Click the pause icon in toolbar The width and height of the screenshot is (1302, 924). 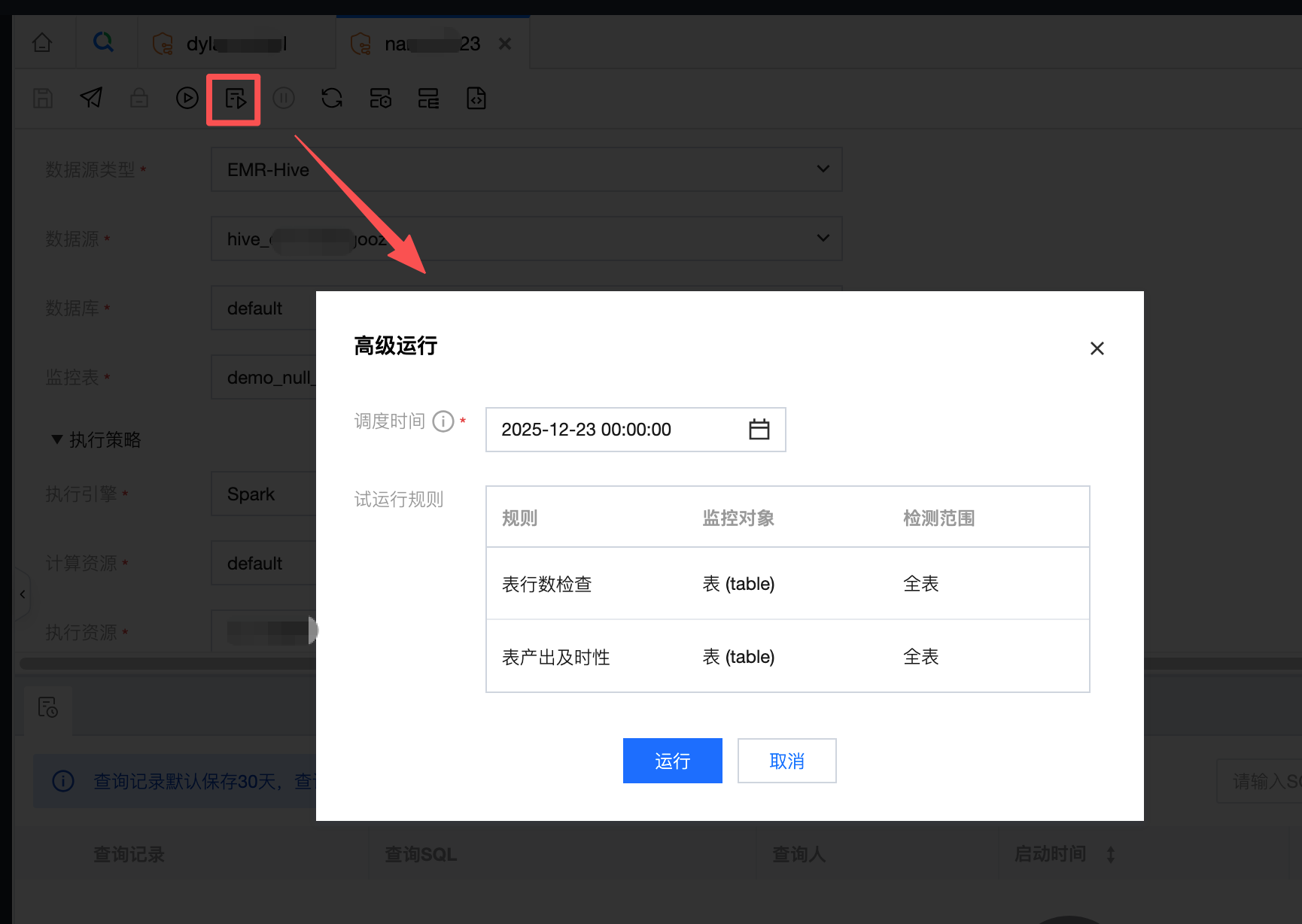[284, 98]
